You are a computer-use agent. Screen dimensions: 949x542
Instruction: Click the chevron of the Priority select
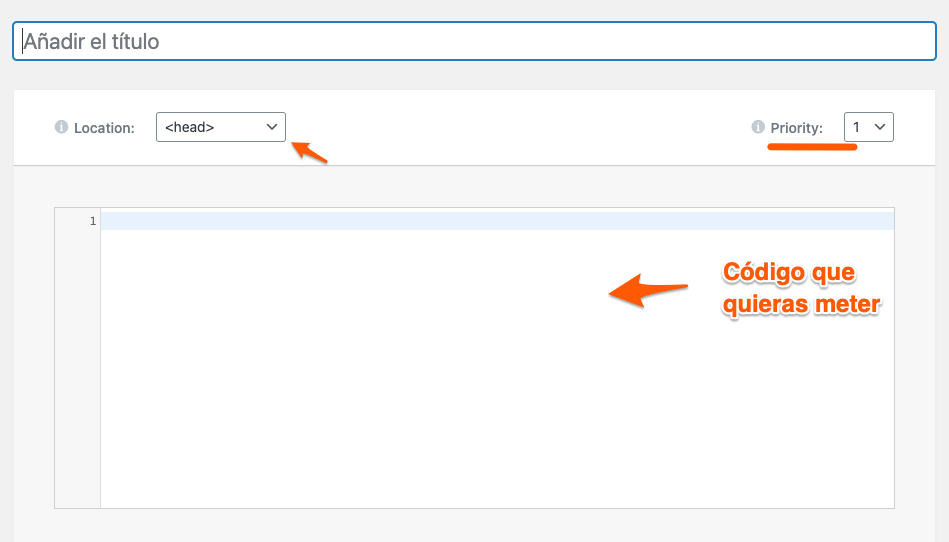pyautogui.click(x=880, y=127)
